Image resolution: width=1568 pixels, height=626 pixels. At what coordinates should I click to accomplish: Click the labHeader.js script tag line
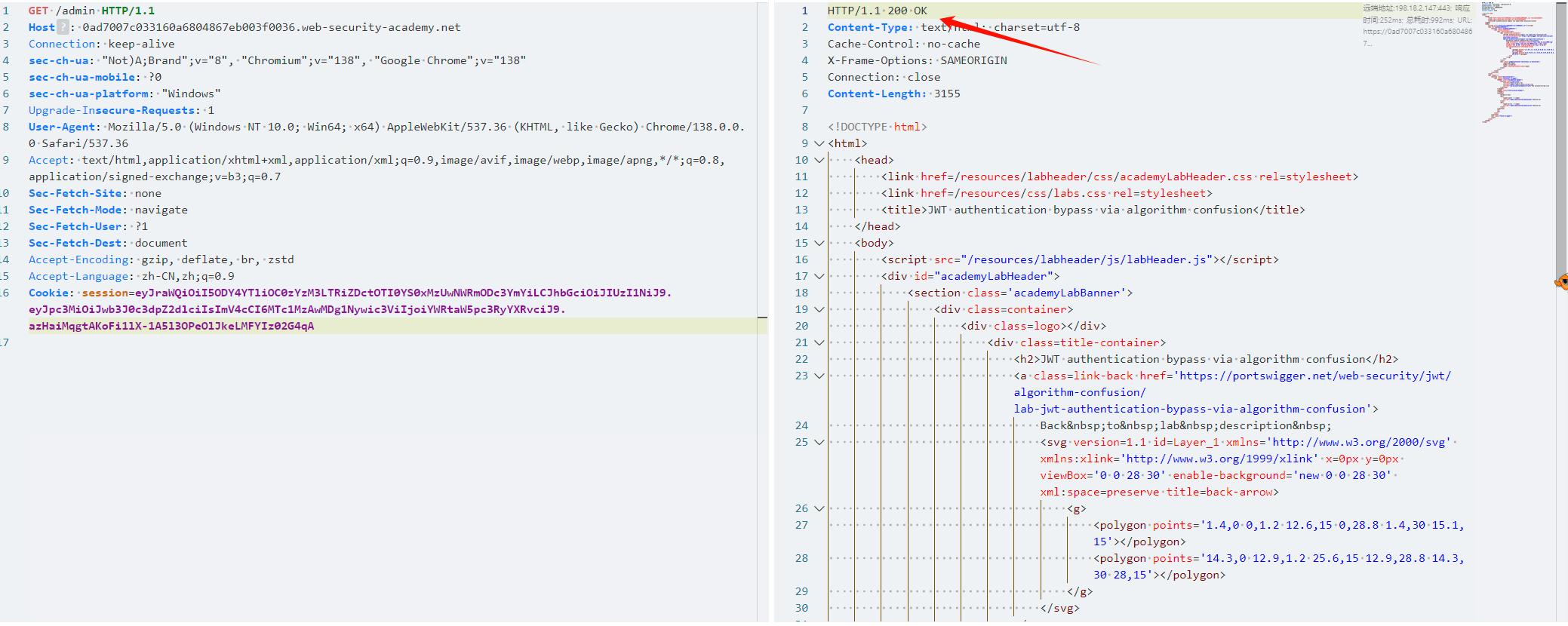pyautogui.click(x=1080, y=259)
